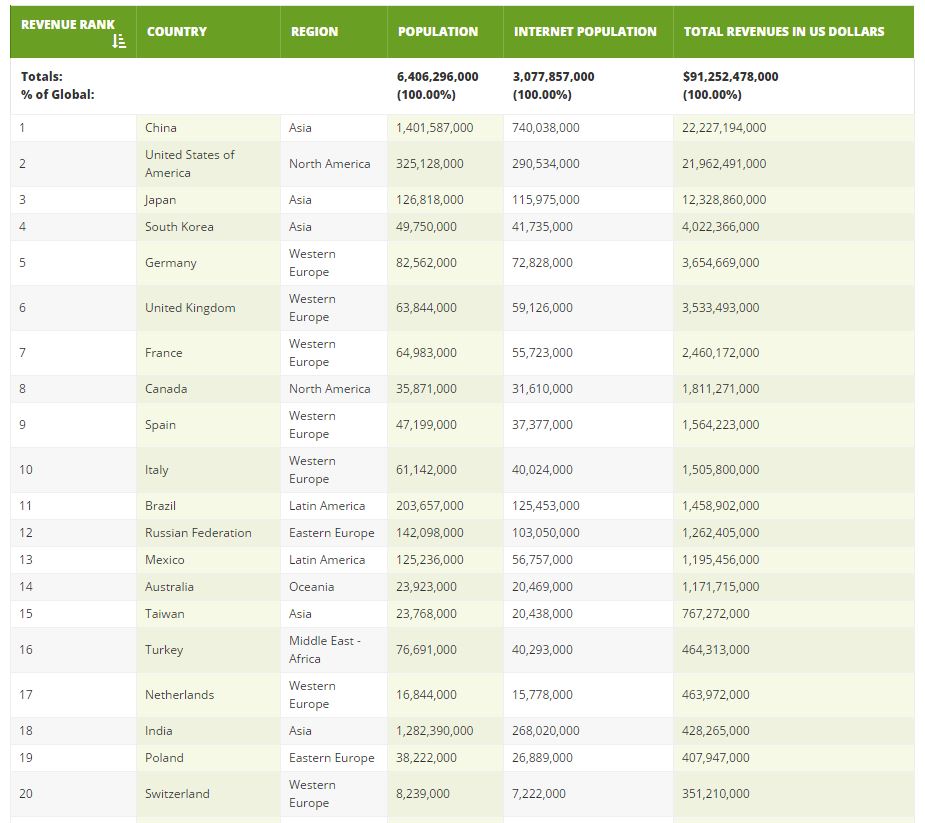
Task: Sort by the Revenue Rank column header
Action: pyautogui.click(x=73, y=32)
